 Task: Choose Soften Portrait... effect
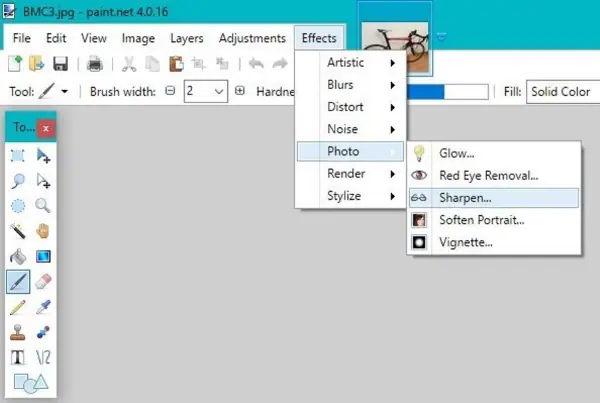coord(494,220)
